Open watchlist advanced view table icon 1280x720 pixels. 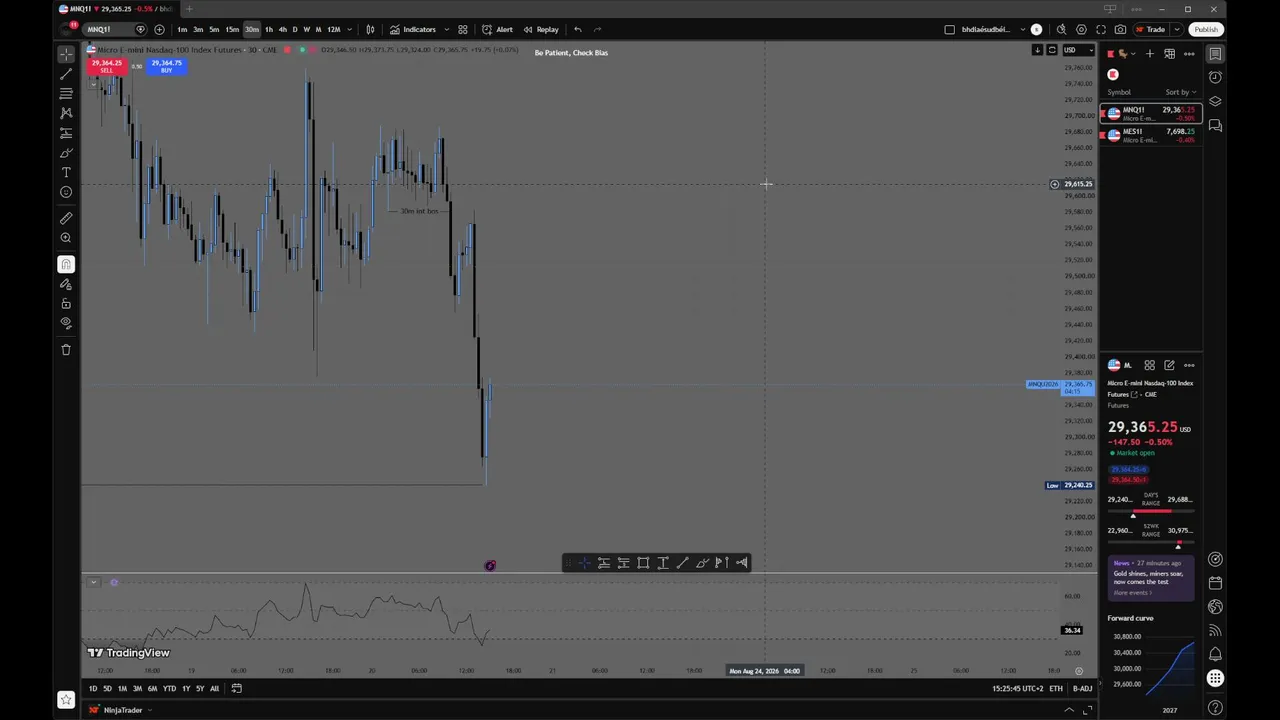pos(1169,54)
